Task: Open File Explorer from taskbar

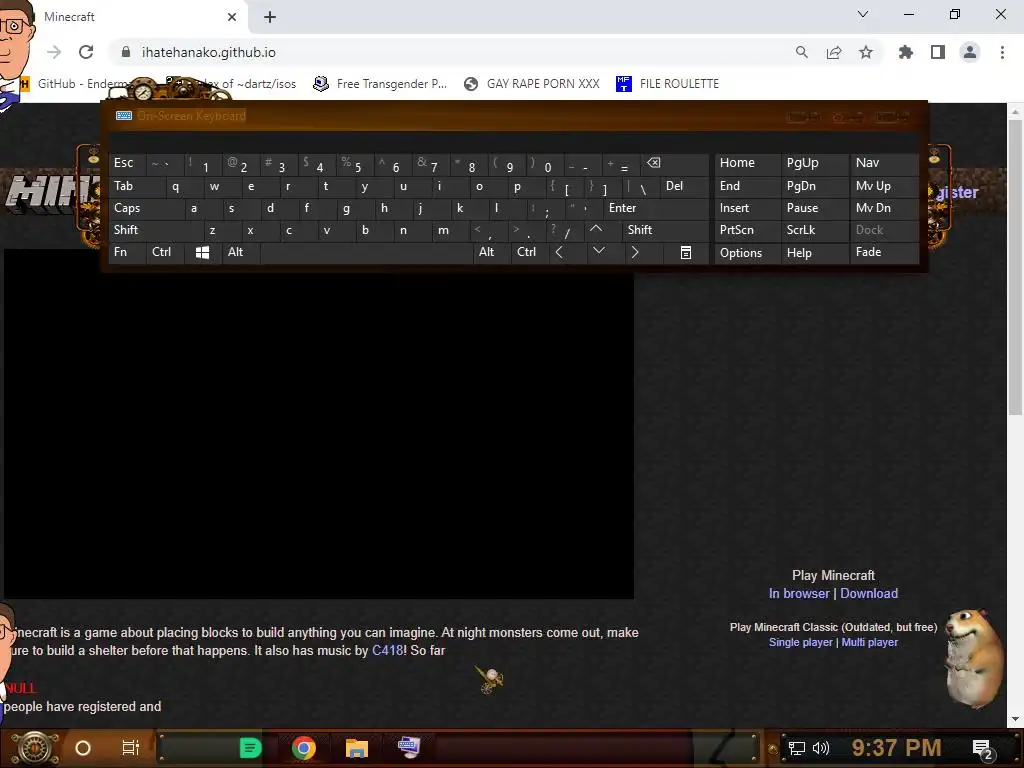Action: coord(357,748)
